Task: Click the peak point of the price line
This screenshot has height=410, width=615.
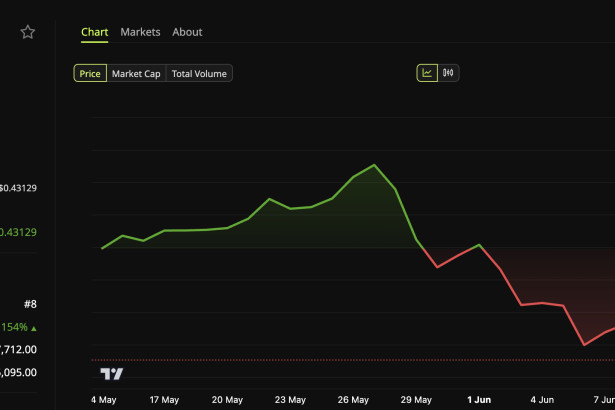Action: pyautogui.click(x=374, y=165)
